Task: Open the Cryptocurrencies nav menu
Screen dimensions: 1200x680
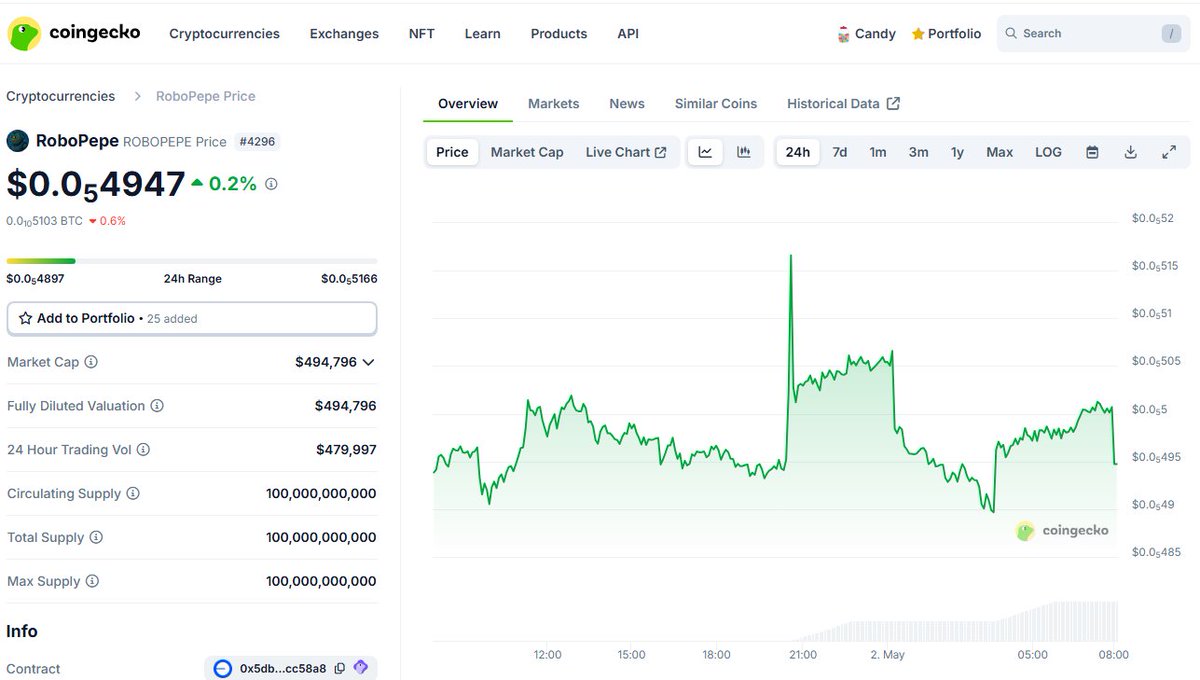Action: [224, 33]
